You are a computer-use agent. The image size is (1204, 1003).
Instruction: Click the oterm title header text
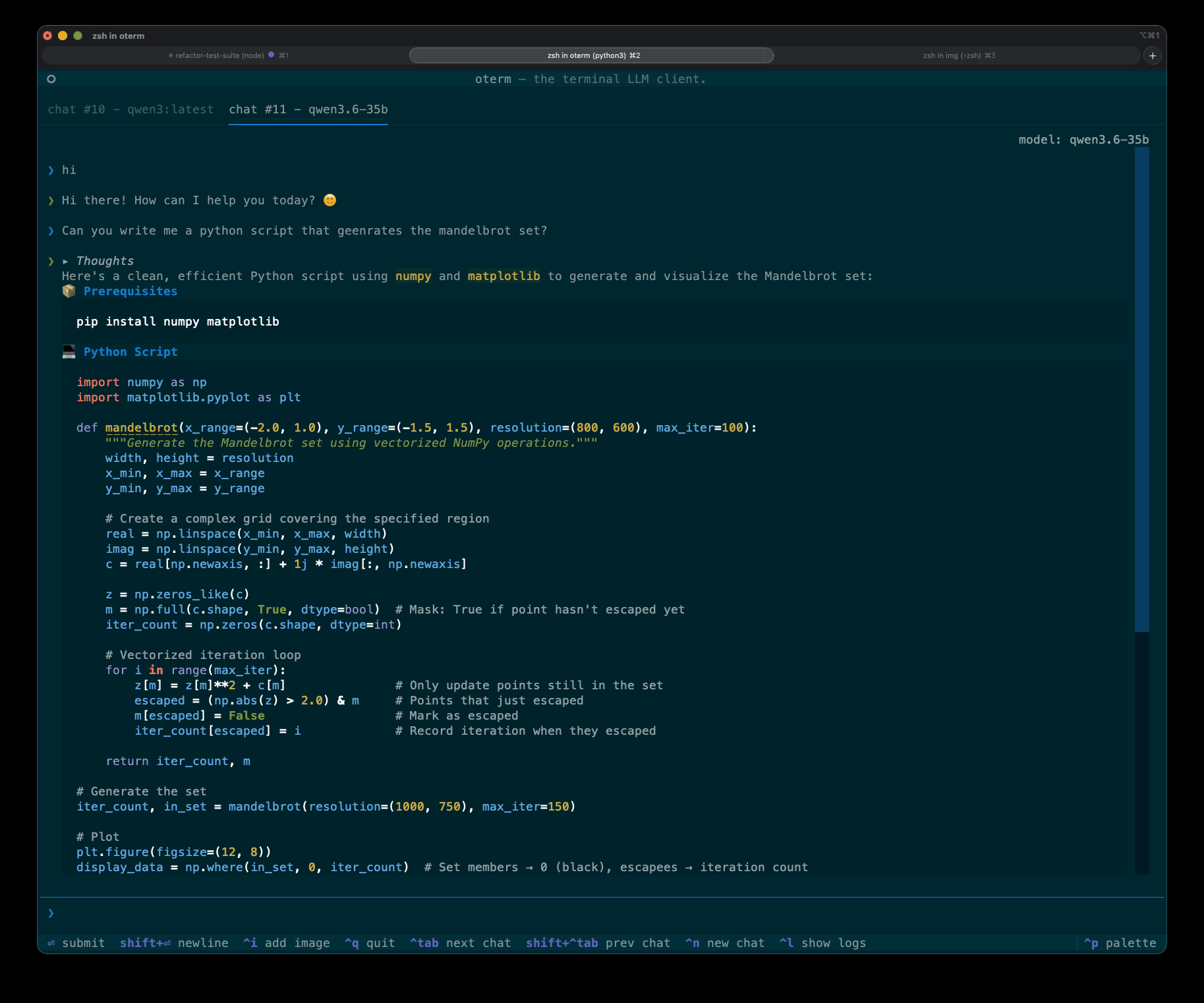pos(590,79)
